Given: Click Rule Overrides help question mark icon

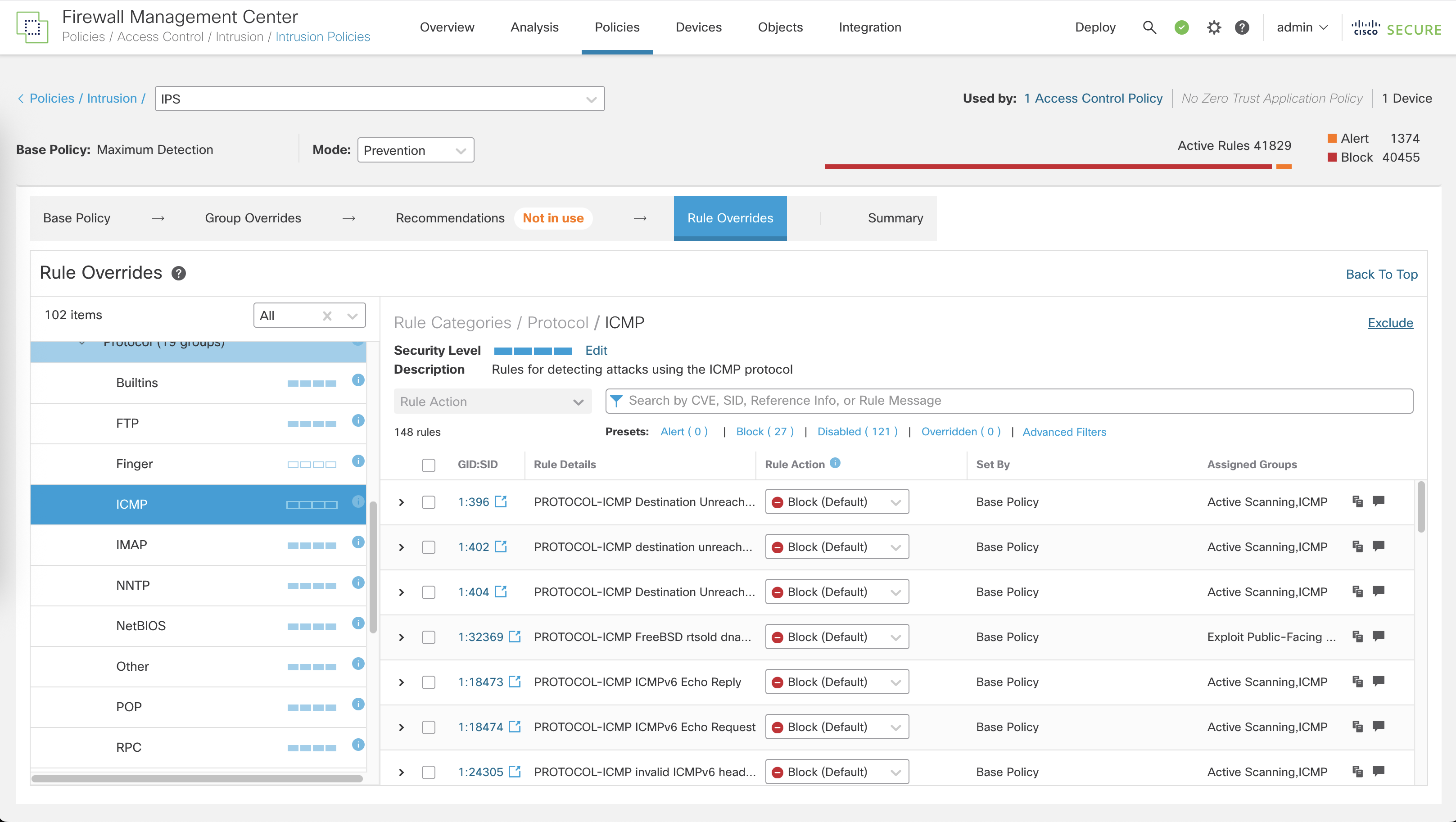Looking at the screenshot, I should [179, 274].
